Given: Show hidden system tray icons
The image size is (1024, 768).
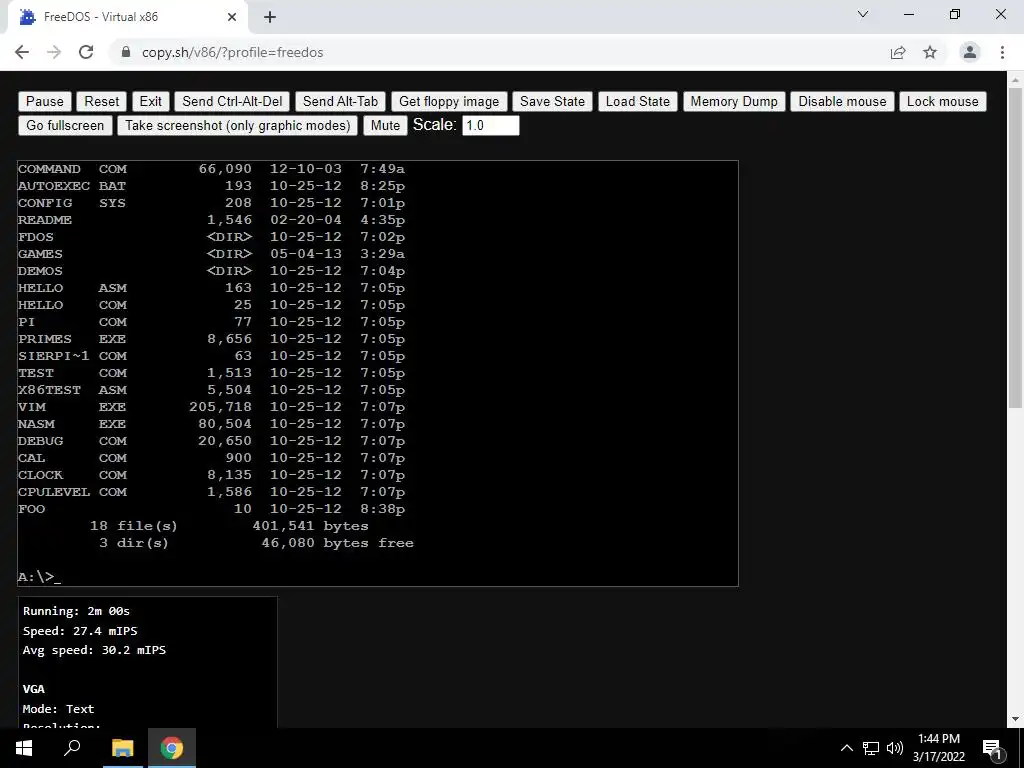Looking at the screenshot, I should (x=846, y=748).
